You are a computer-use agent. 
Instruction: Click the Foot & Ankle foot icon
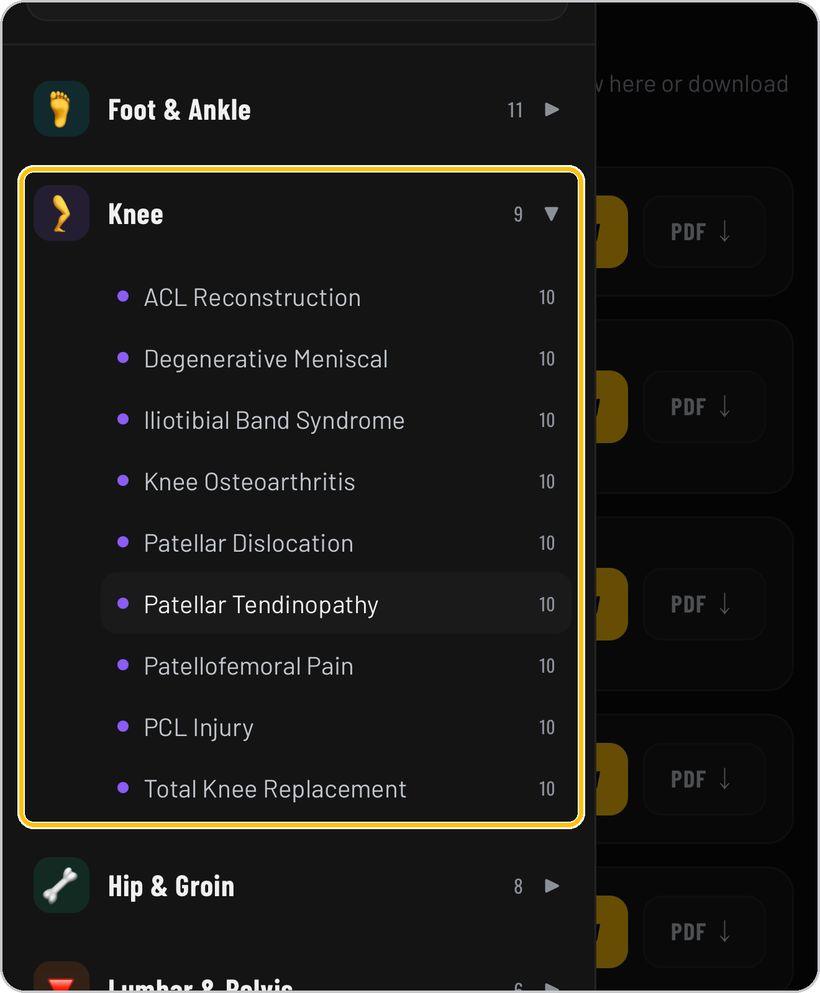pyautogui.click(x=61, y=109)
